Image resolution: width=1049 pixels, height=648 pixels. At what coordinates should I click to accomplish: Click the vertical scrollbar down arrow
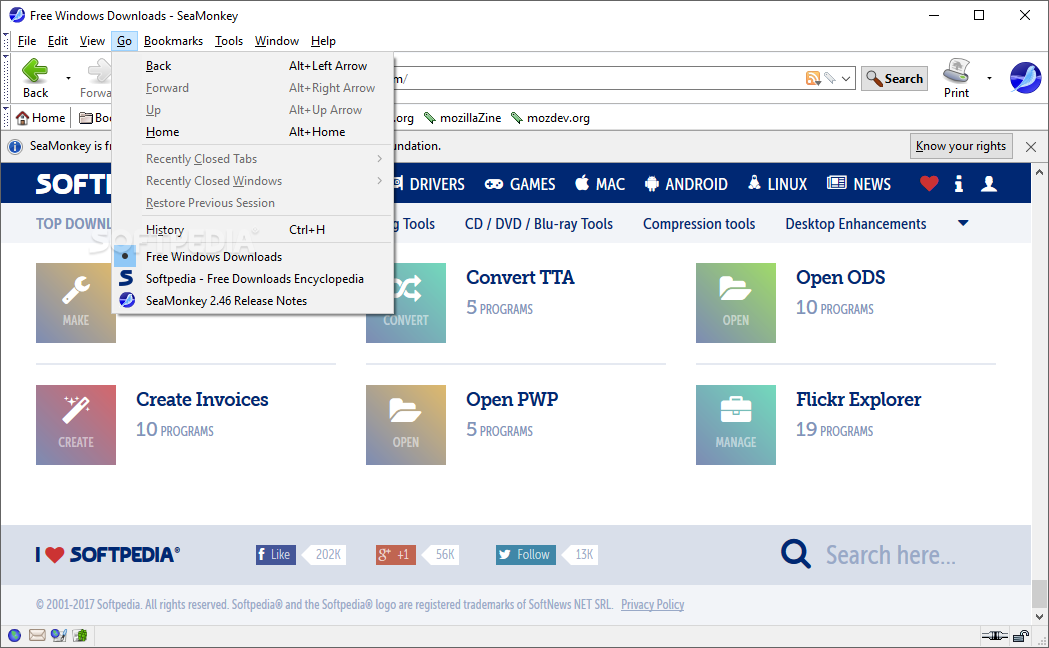1039,617
